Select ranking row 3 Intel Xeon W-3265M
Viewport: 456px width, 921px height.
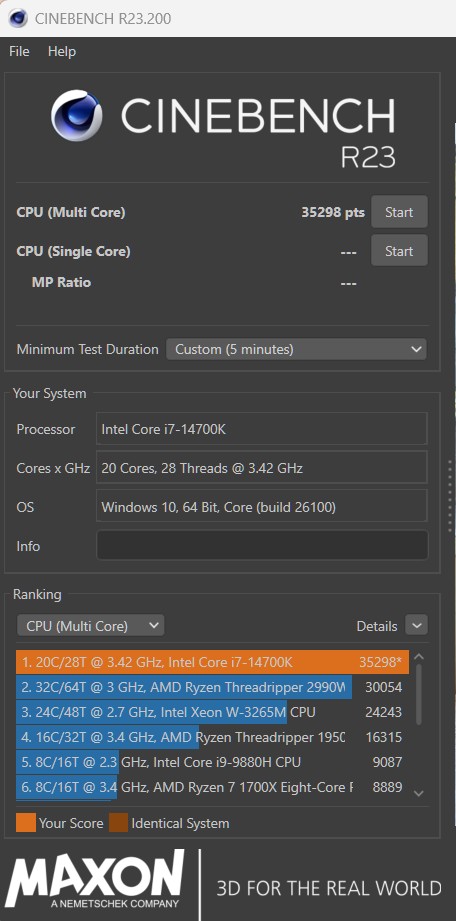pos(212,712)
